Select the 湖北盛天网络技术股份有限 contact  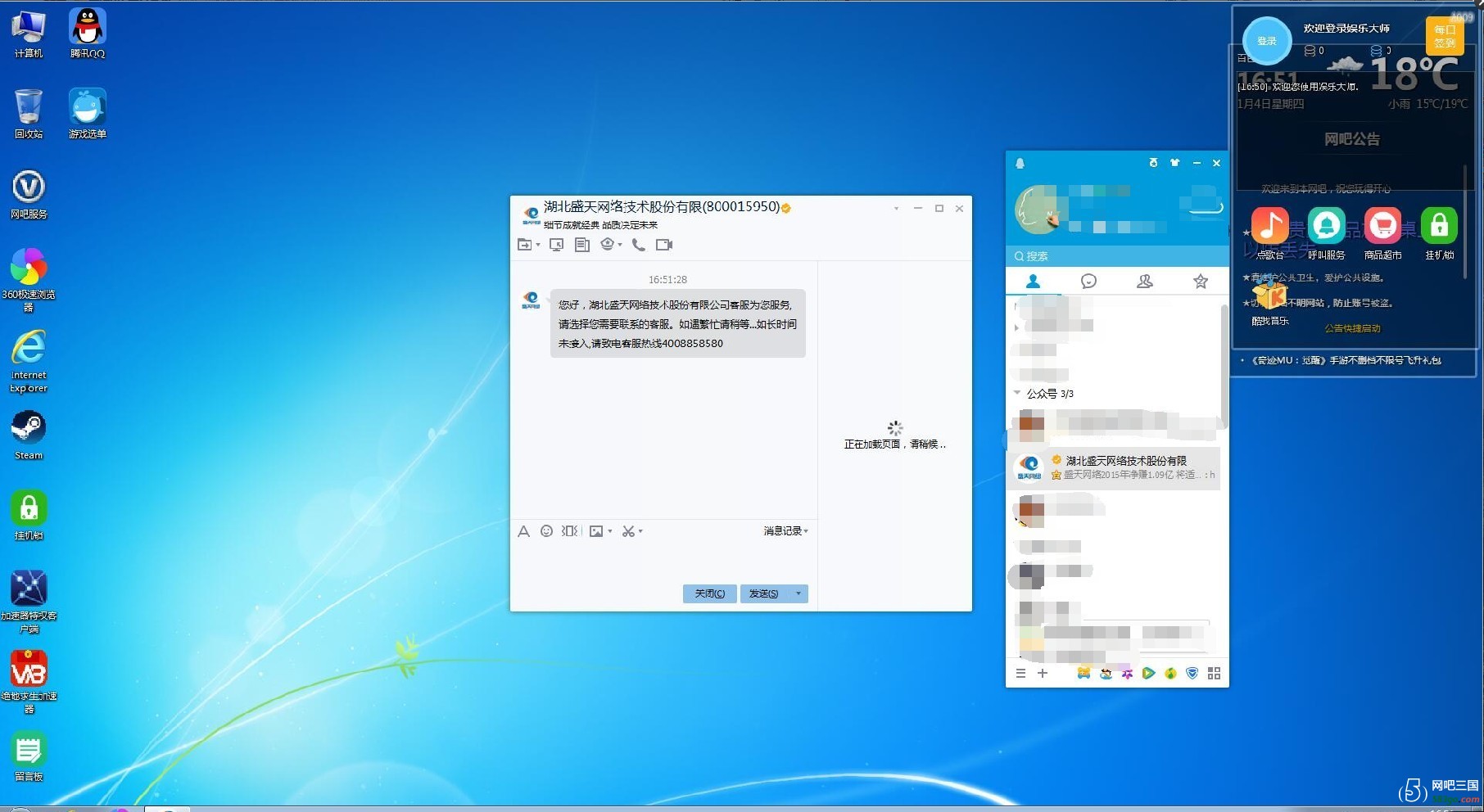pyautogui.click(x=1114, y=468)
